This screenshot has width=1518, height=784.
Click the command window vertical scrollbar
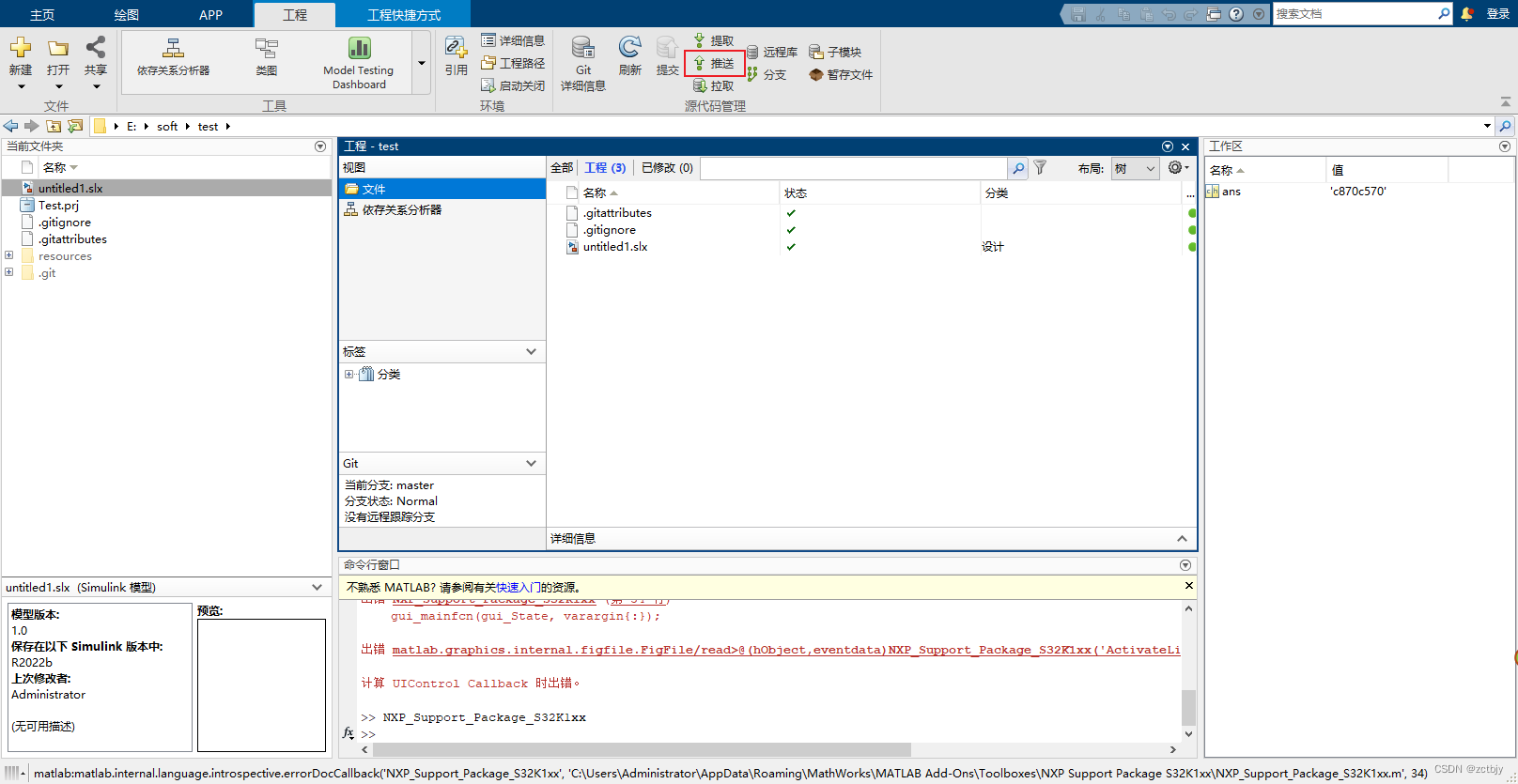click(1188, 707)
